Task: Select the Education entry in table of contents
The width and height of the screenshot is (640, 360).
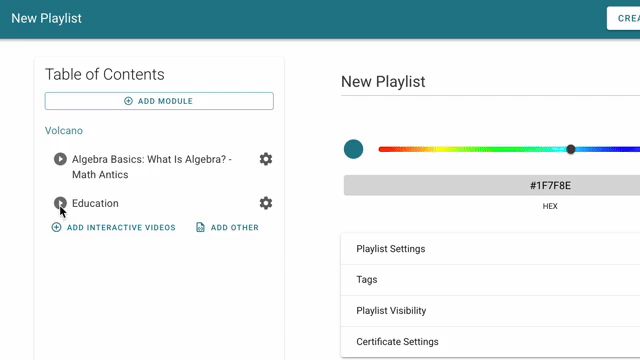Action: coord(95,203)
